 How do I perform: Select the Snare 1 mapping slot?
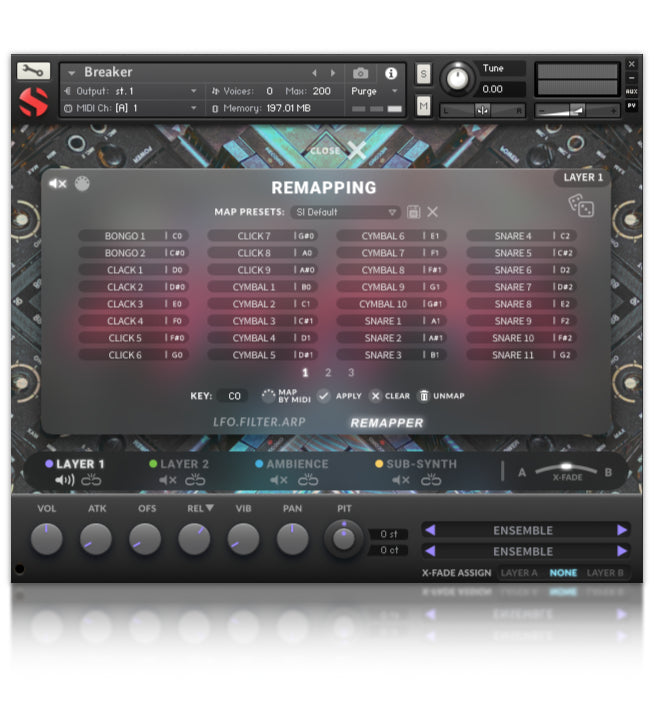(x=391, y=321)
